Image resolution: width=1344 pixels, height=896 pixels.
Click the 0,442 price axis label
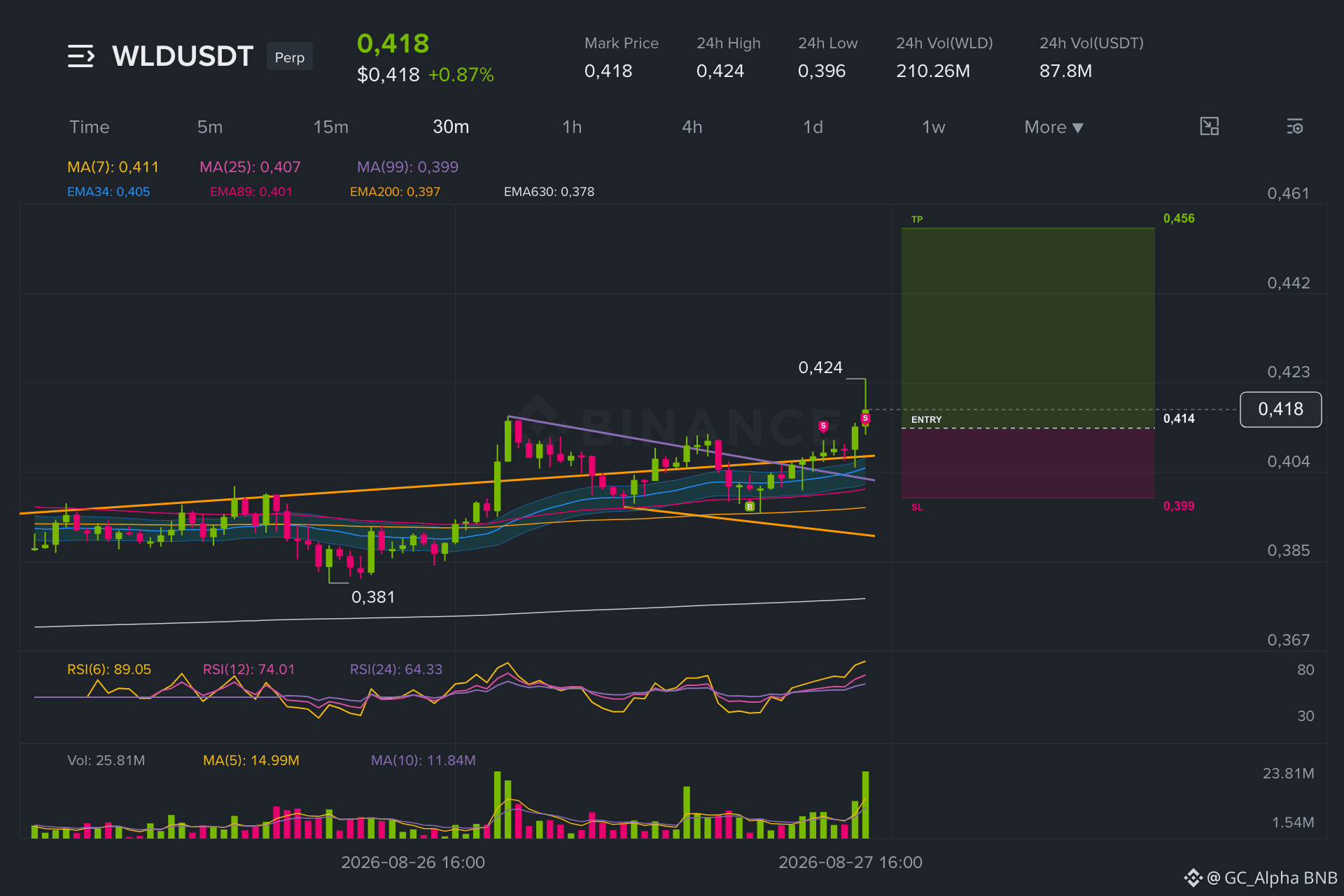(x=1288, y=283)
